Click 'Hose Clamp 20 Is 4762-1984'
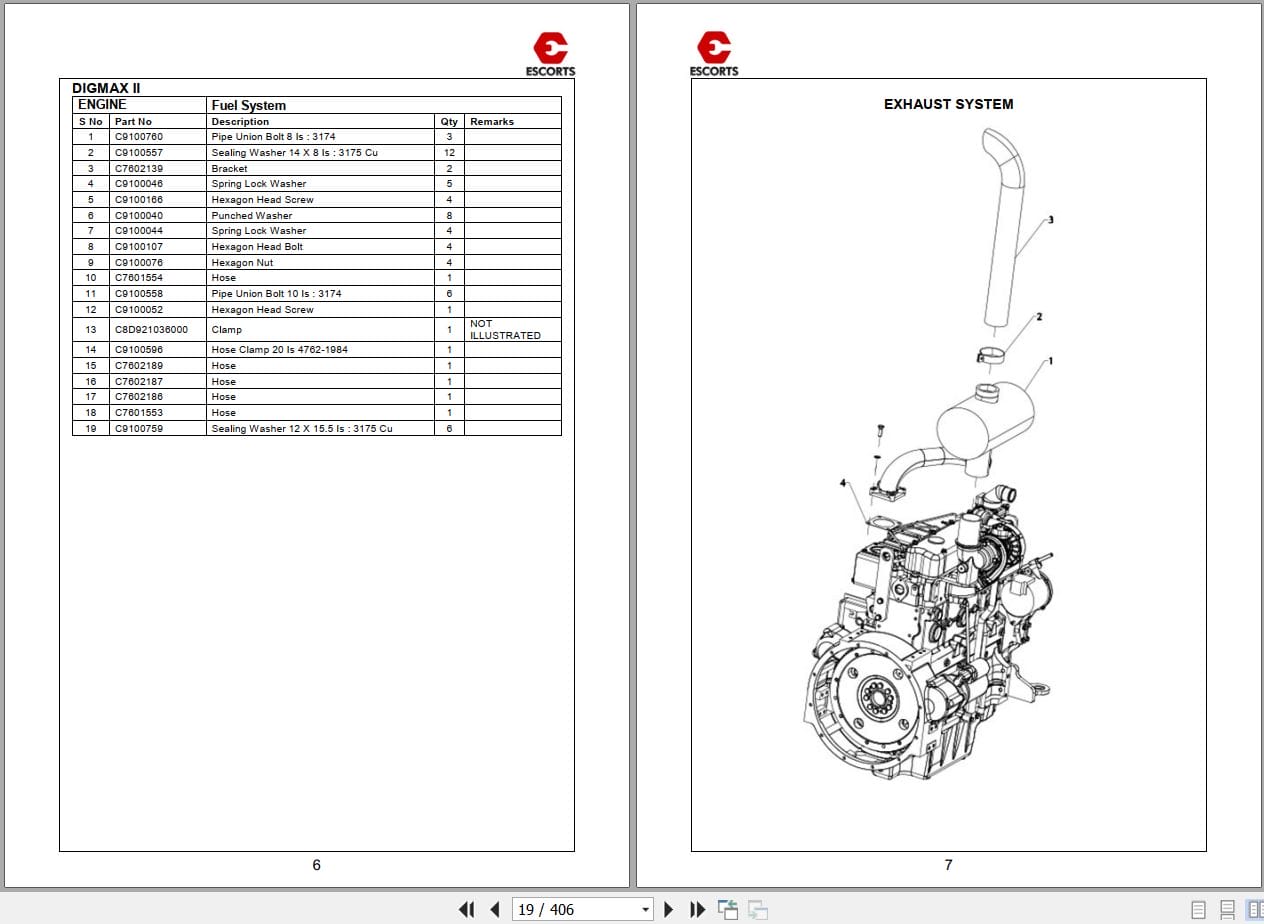The height and width of the screenshot is (924, 1264). pyautogui.click(x=278, y=349)
